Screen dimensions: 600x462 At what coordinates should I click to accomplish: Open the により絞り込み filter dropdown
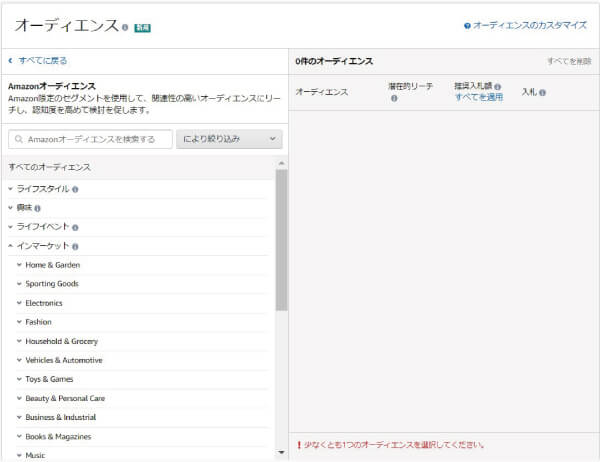pyautogui.click(x=229, y=139)
